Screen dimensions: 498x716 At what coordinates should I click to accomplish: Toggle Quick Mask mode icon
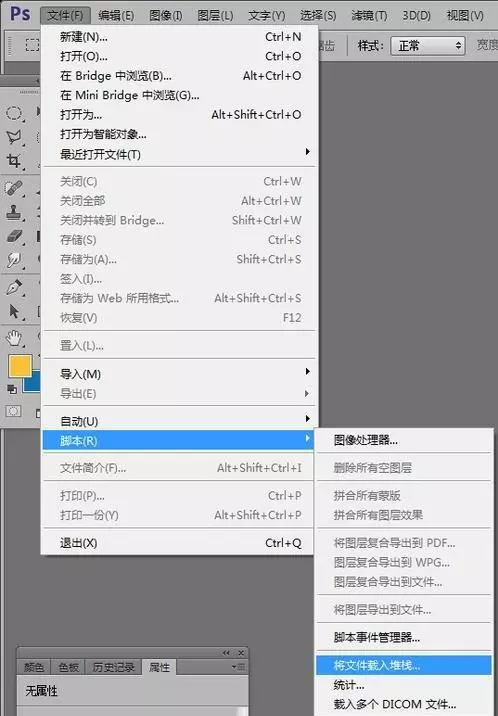[13, 411]
